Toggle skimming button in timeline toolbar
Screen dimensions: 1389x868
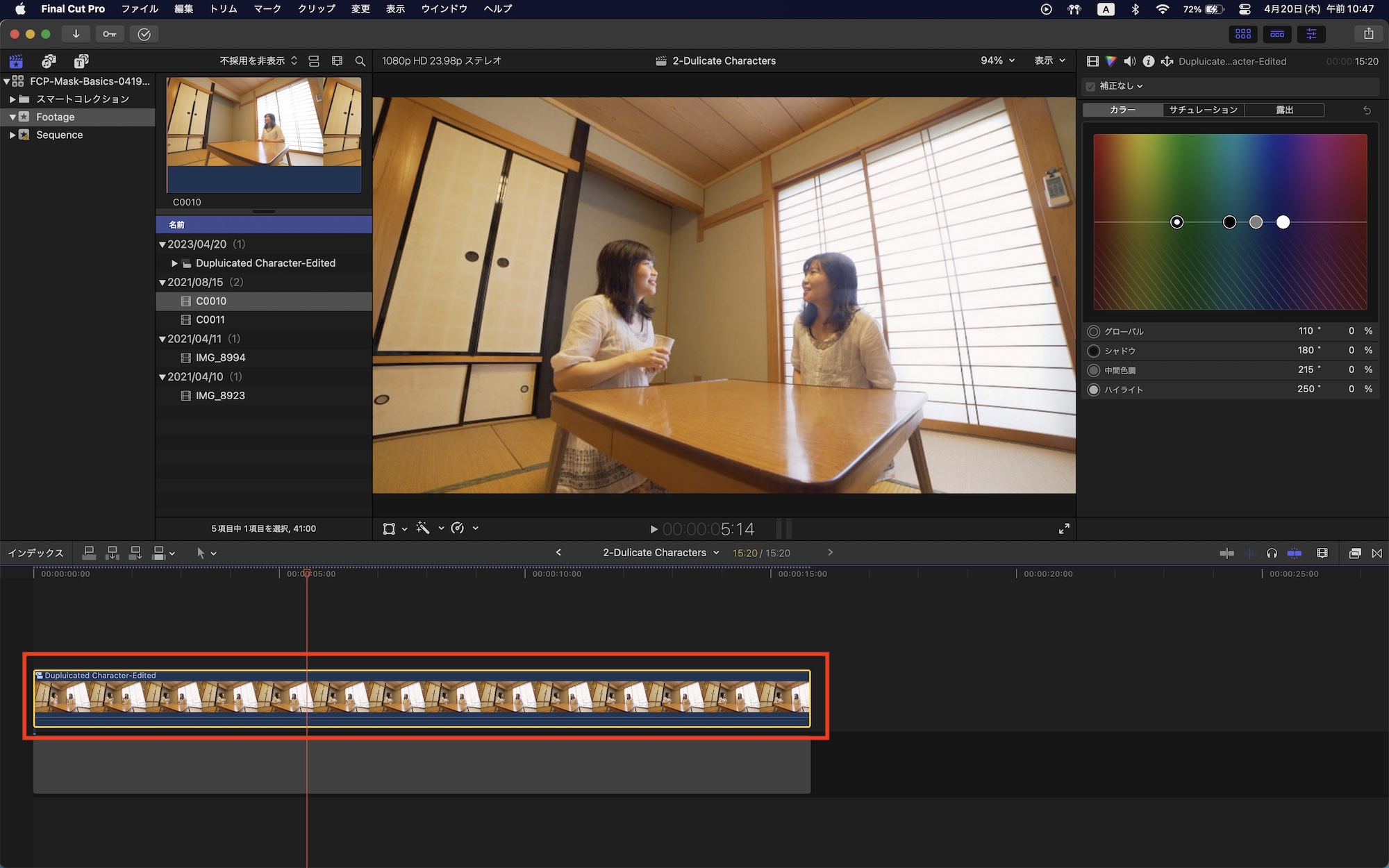(x=1227, y=553)
